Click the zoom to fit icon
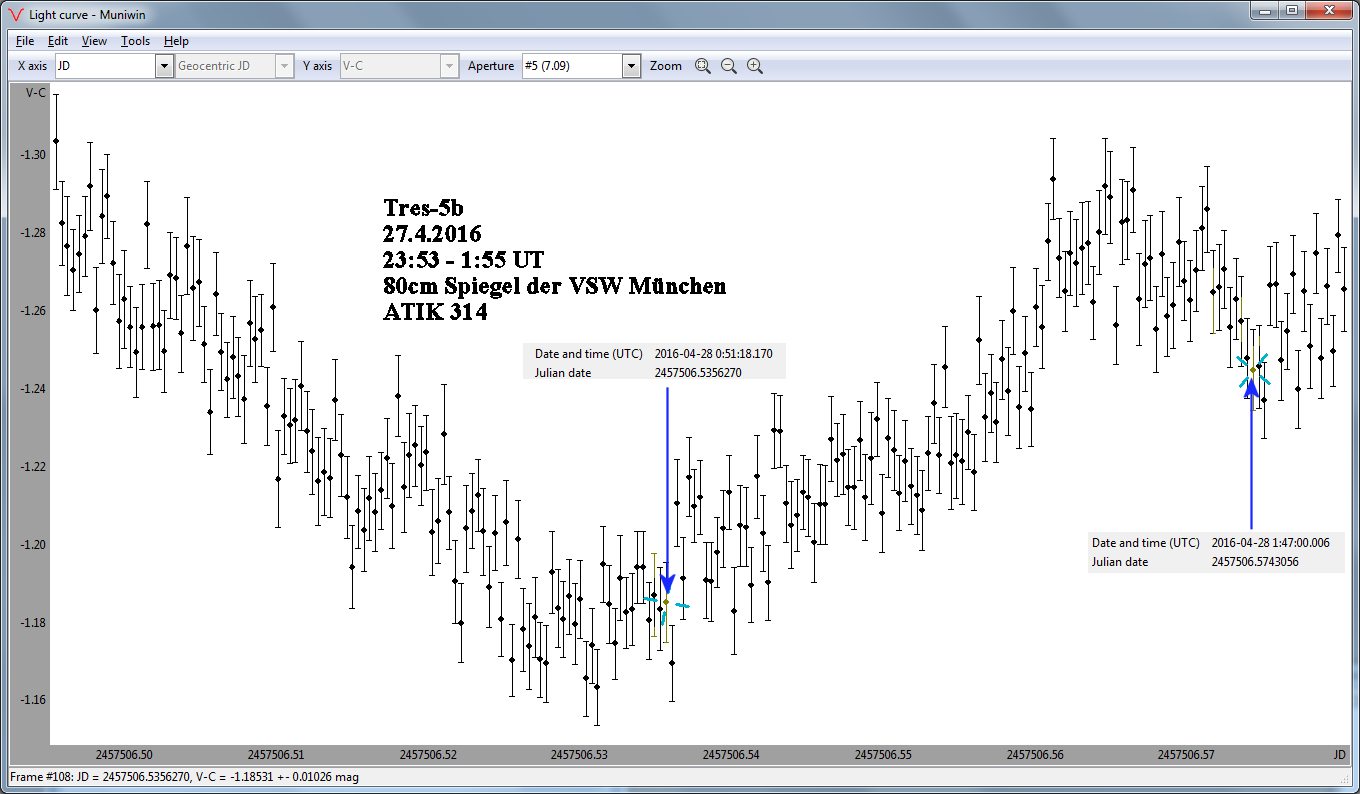Screen dimensions: 1360x794 pos(703,66)
